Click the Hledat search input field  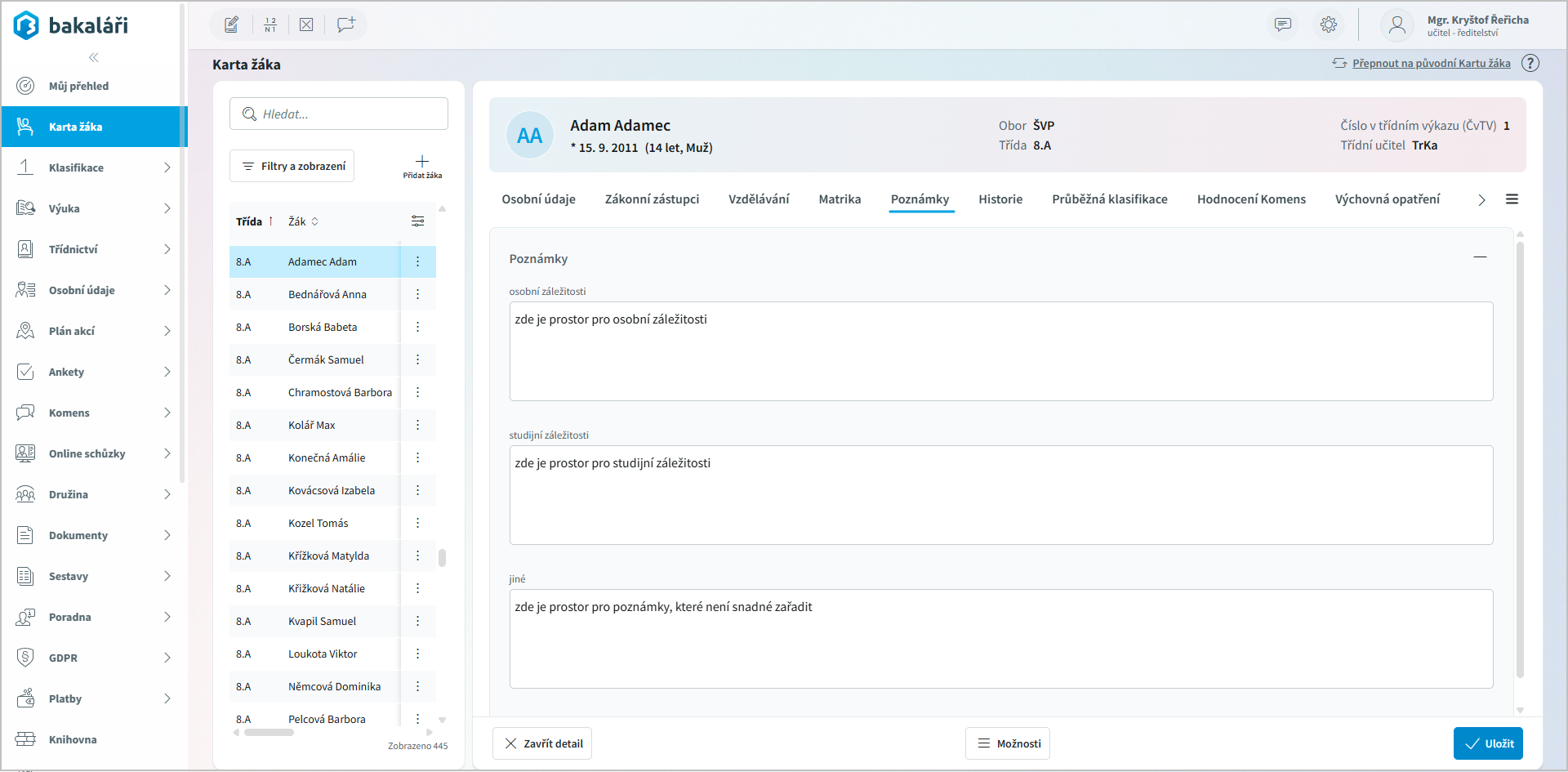coord(339,114)
